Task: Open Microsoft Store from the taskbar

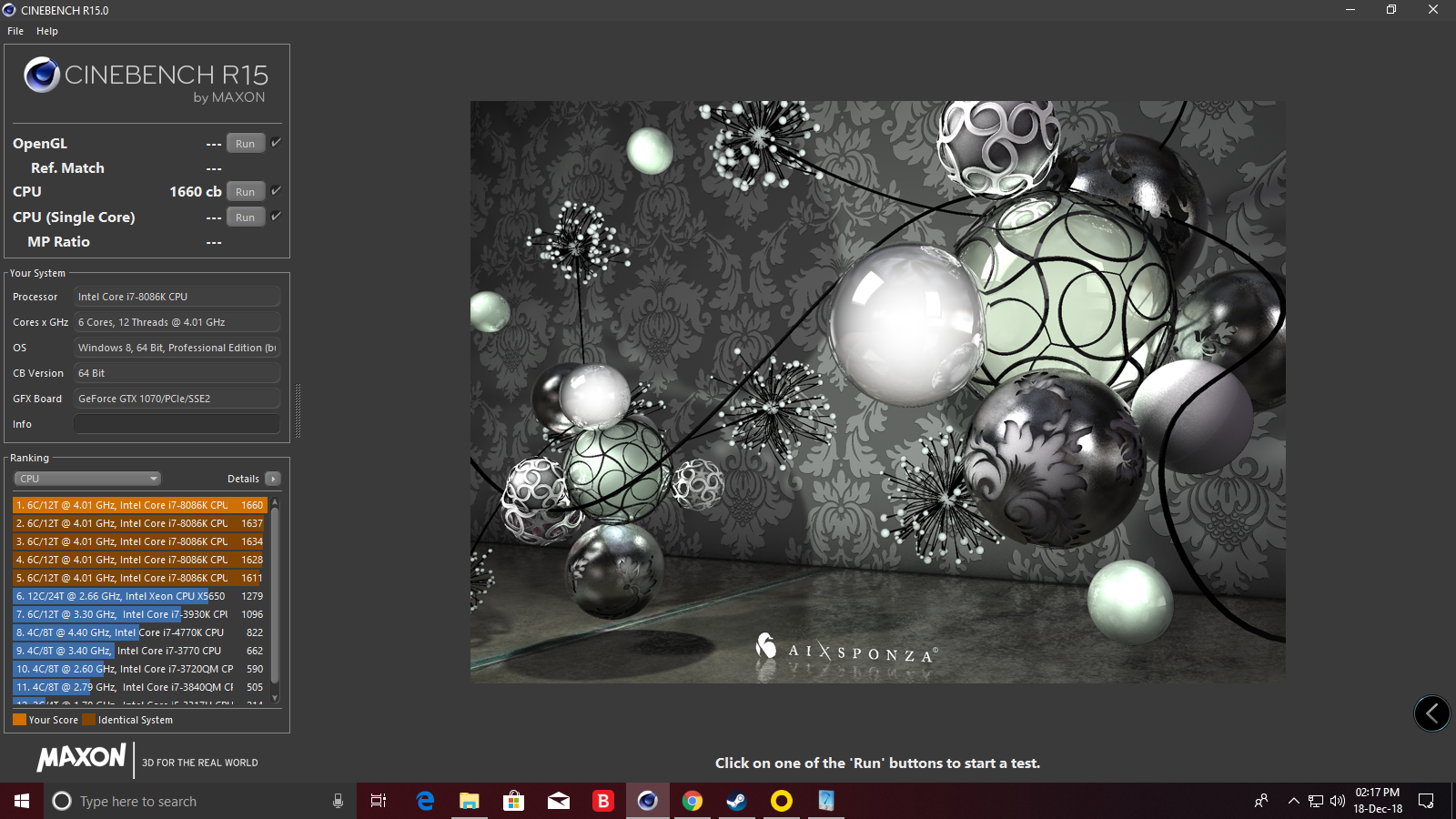Action: (513, 801)
